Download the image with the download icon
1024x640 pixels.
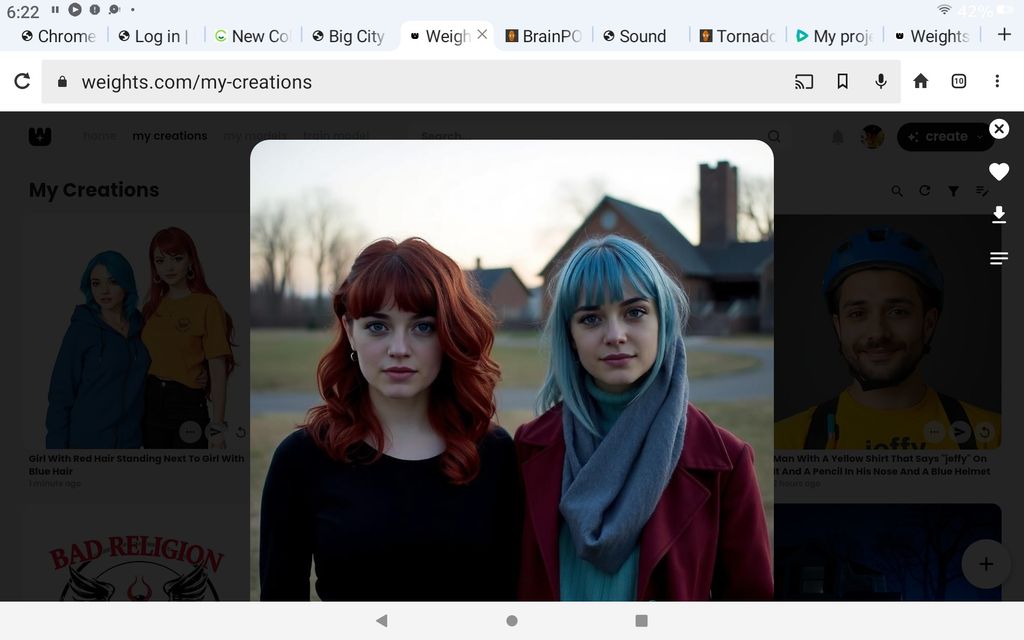[x=999, y=214]
